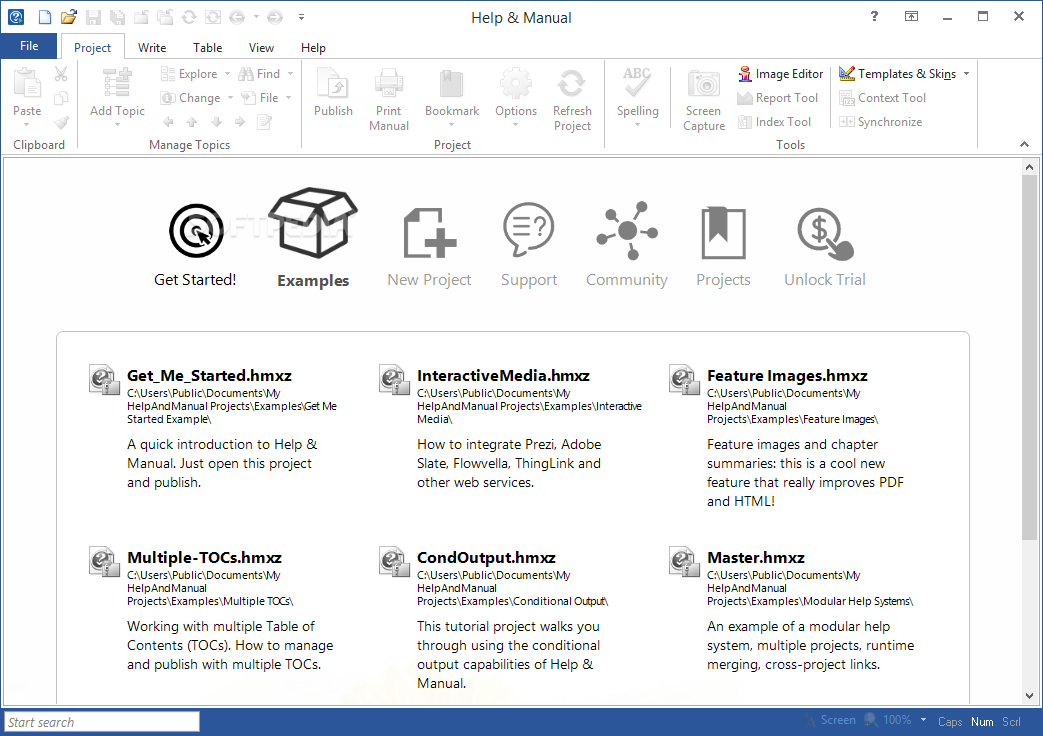Expand the File dropdown in Manage Topics
The width and height of the screenshot is (1043, 736).
click(289, 98)
